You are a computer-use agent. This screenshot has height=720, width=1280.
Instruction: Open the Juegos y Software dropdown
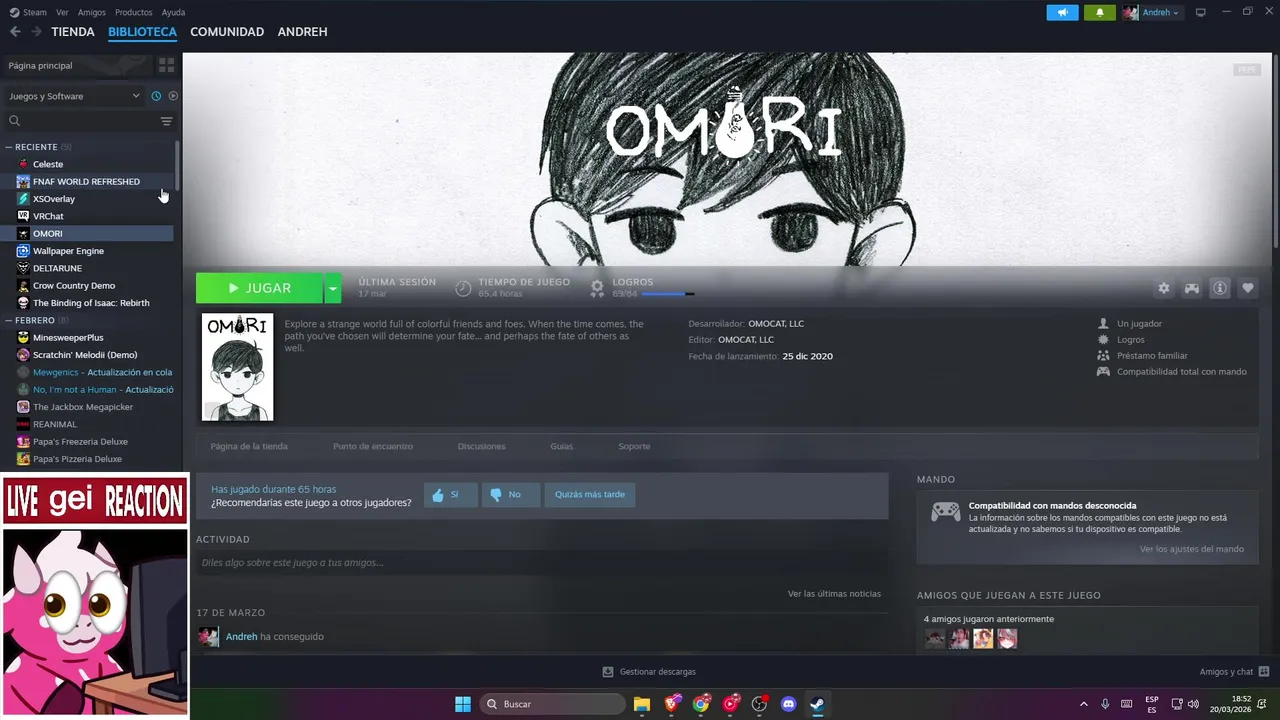coord(74,96)
